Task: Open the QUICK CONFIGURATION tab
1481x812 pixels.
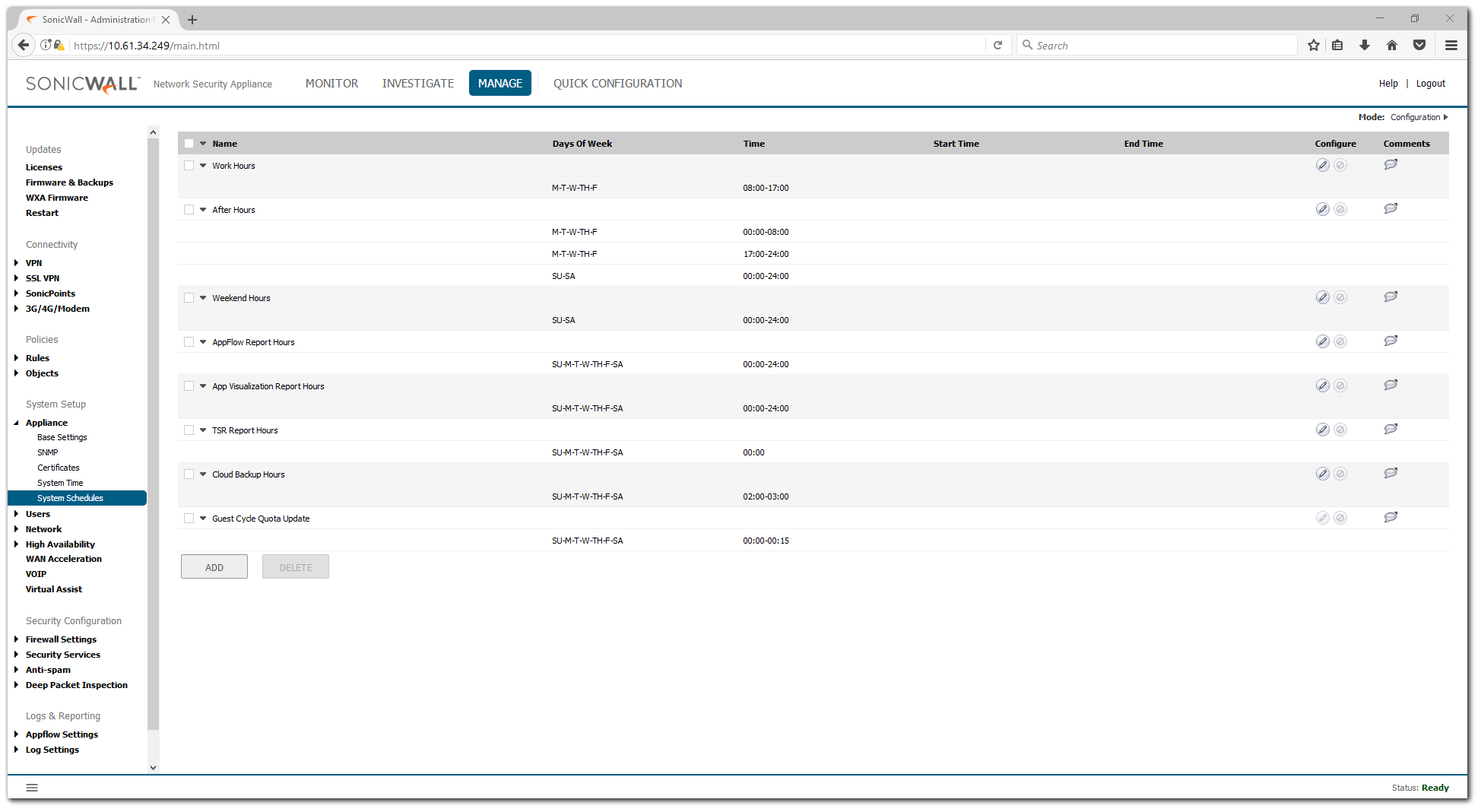Action: click(x=617, y=84)
